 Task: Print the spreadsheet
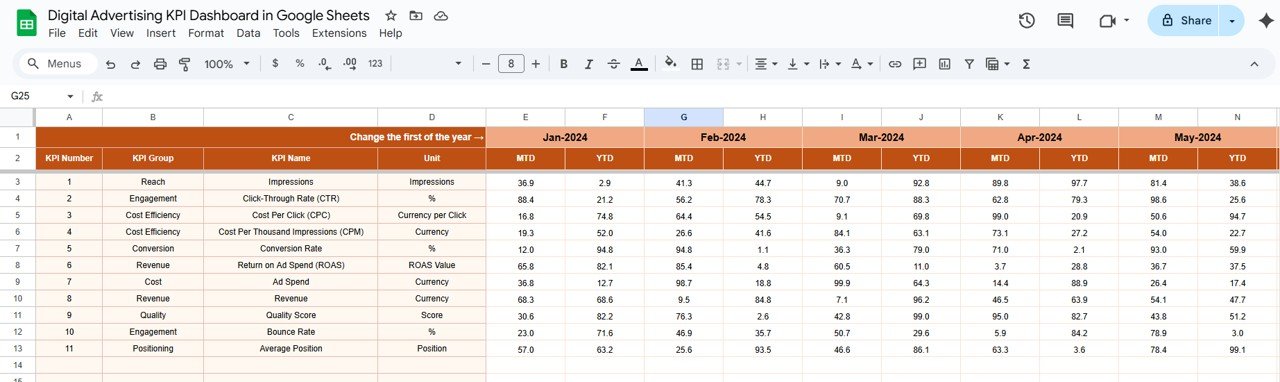point(160,64)
